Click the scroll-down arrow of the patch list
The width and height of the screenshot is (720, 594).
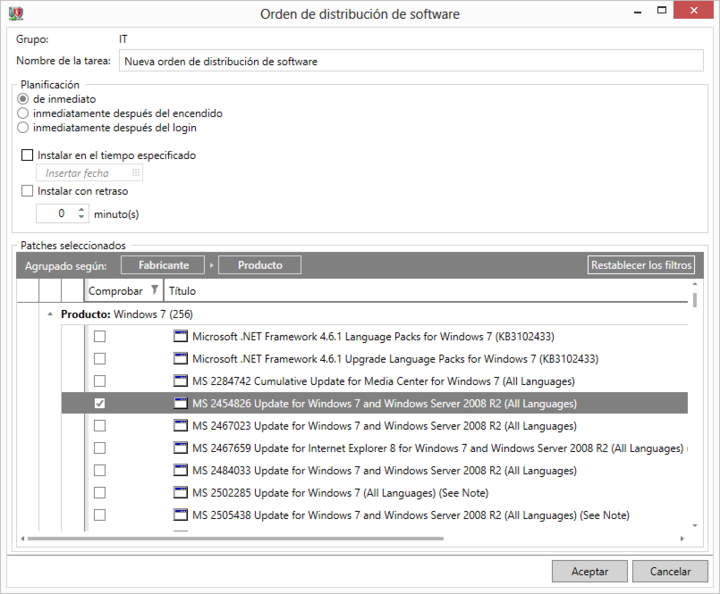[695, 526]
